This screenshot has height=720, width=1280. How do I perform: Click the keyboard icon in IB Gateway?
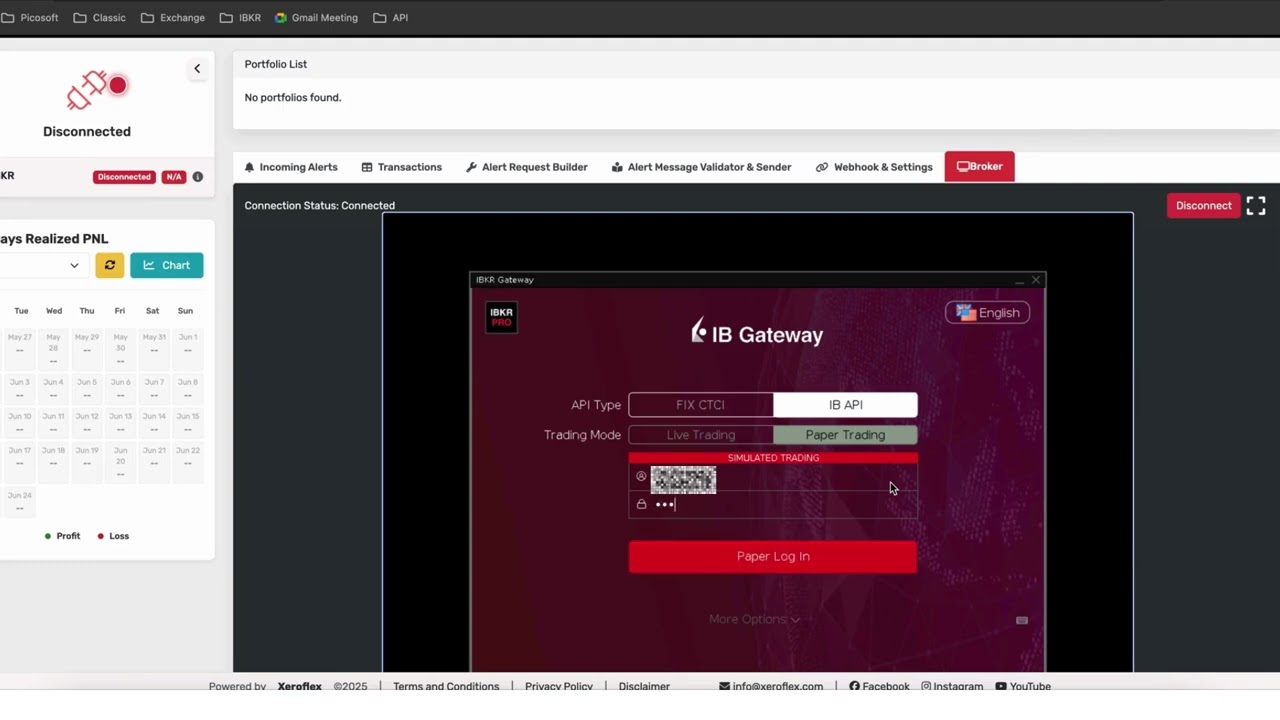(1021, 621)
